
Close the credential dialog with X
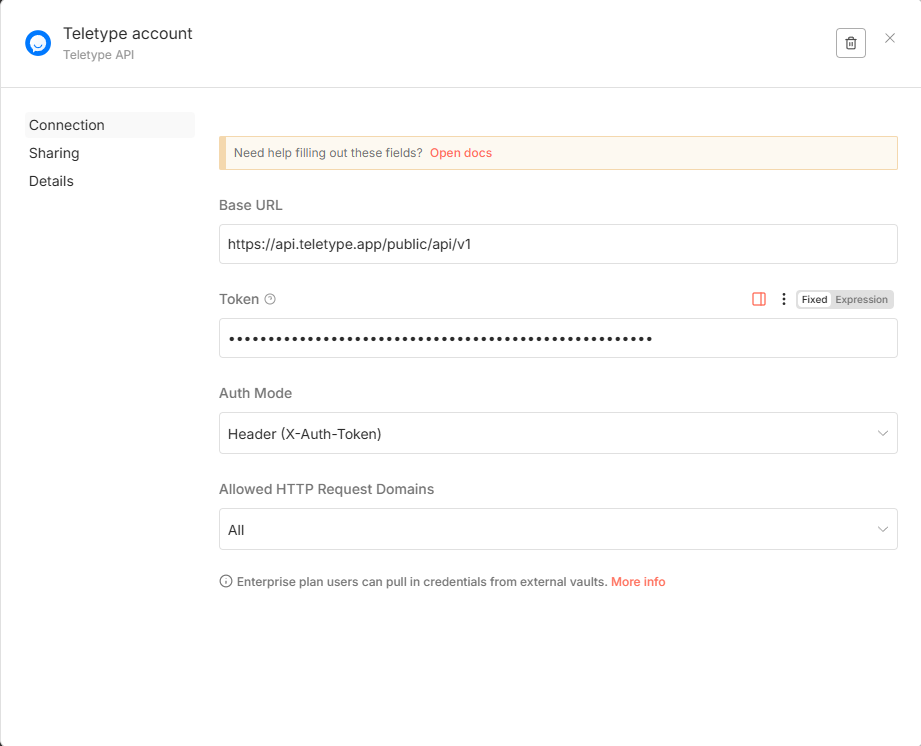[x=890, y=38]
